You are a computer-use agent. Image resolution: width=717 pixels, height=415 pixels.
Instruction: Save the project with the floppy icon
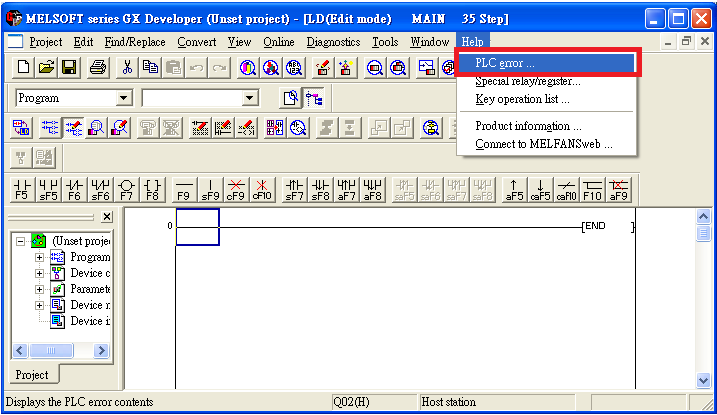(69, 68)
